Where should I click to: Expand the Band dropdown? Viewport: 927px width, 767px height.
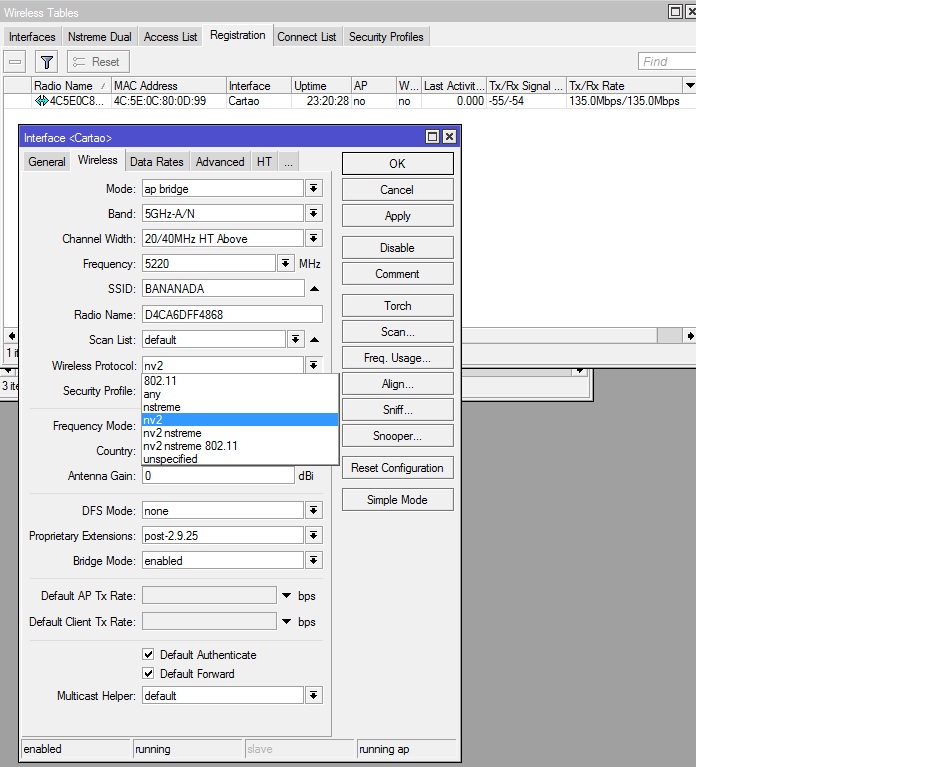pos(313,213)
